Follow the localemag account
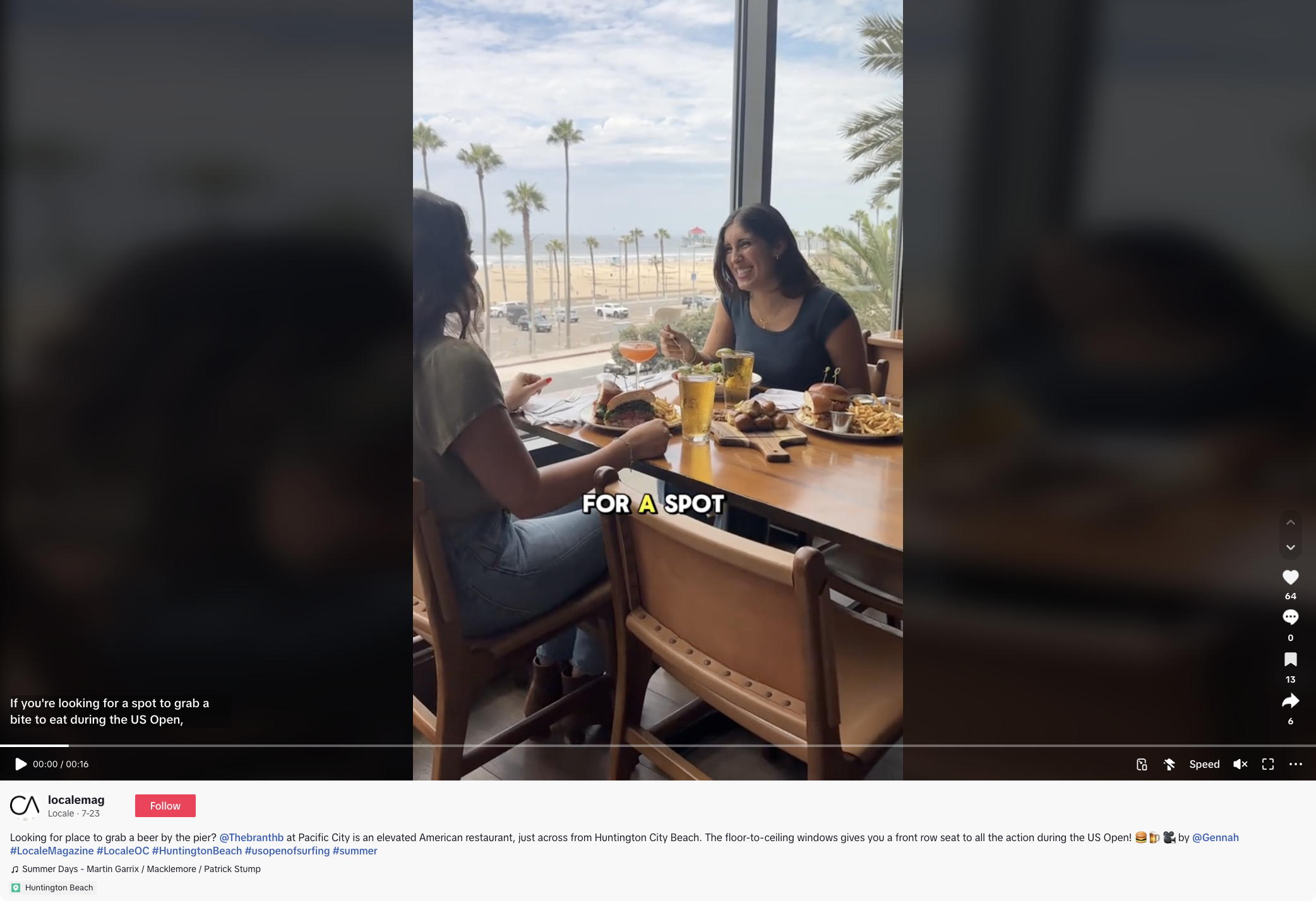This screenshot has height=903, width=1316. [165, 806]
